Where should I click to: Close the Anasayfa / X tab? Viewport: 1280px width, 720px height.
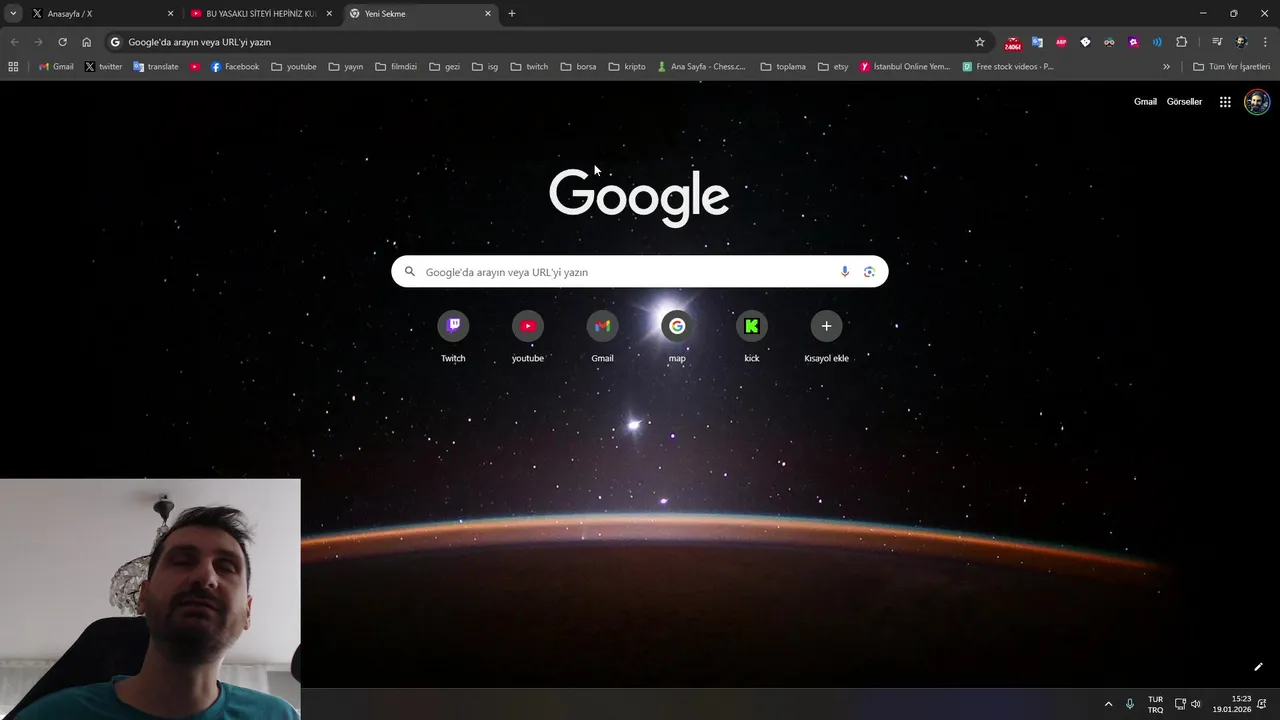pyautogui.click(x=170, y=14)
